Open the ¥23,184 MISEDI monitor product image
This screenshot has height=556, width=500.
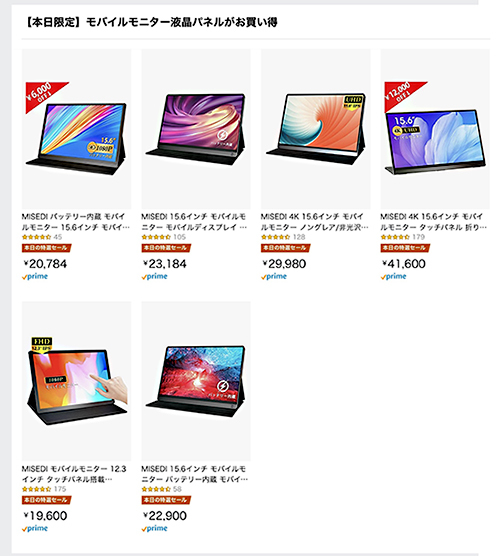click(x=196, y=129)
